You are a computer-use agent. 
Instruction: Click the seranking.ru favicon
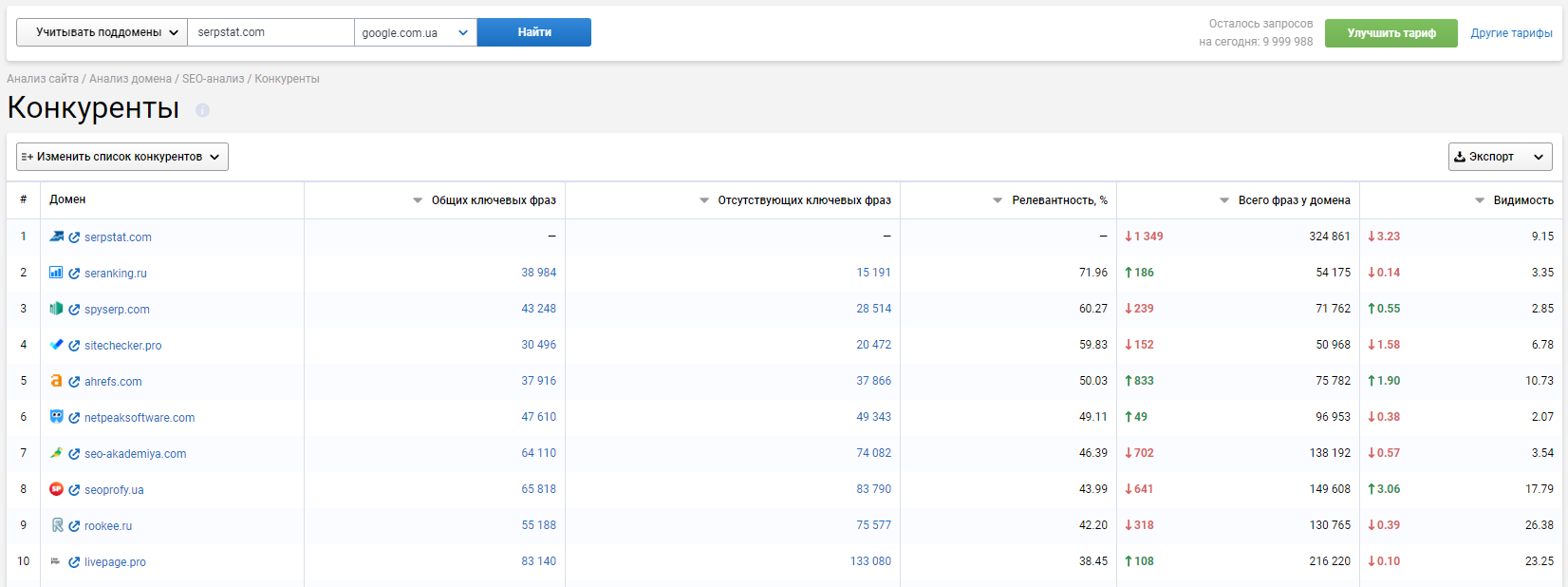(56, 273)
